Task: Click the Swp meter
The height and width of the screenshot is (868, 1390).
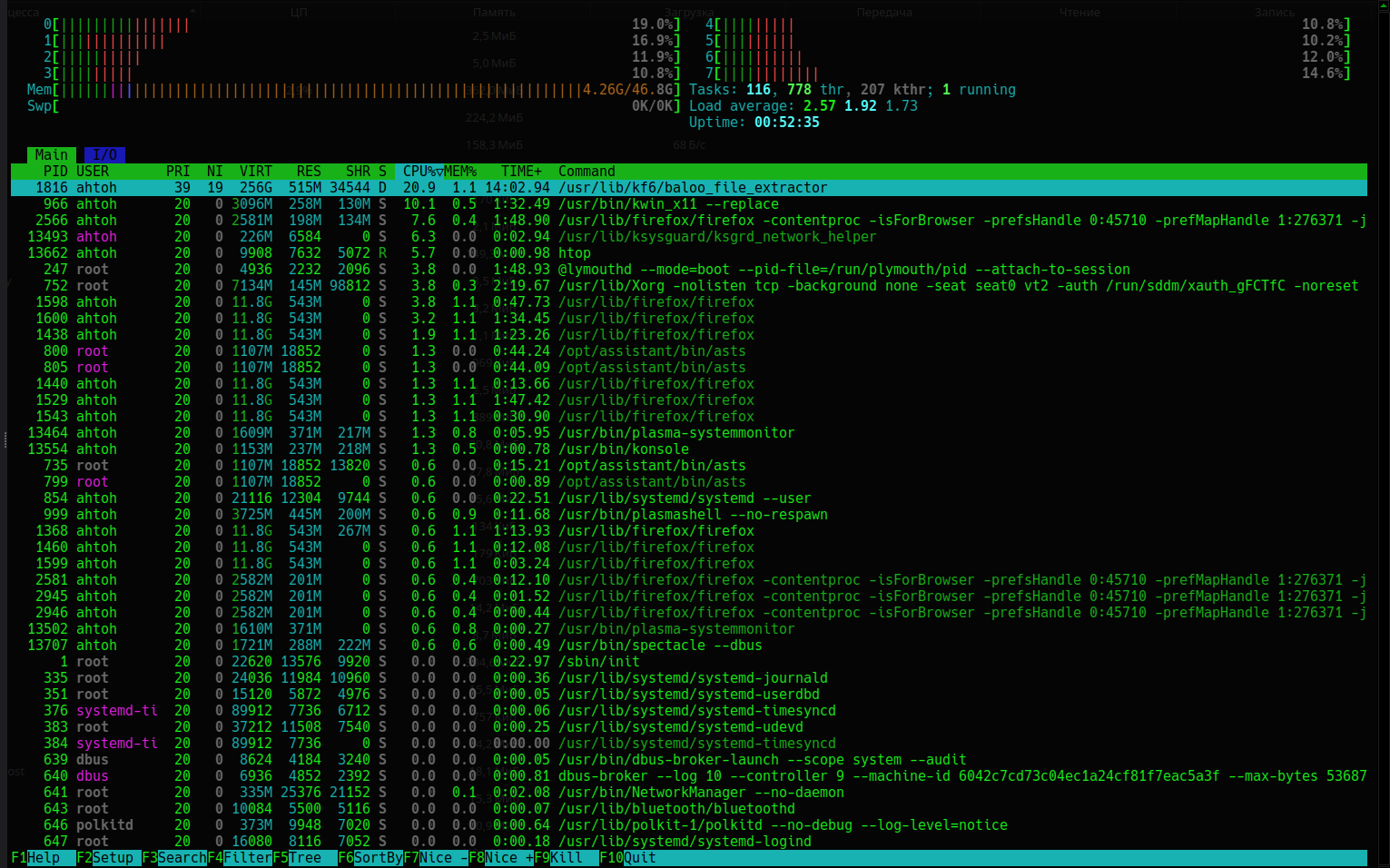Action: [x=354, y=106]
